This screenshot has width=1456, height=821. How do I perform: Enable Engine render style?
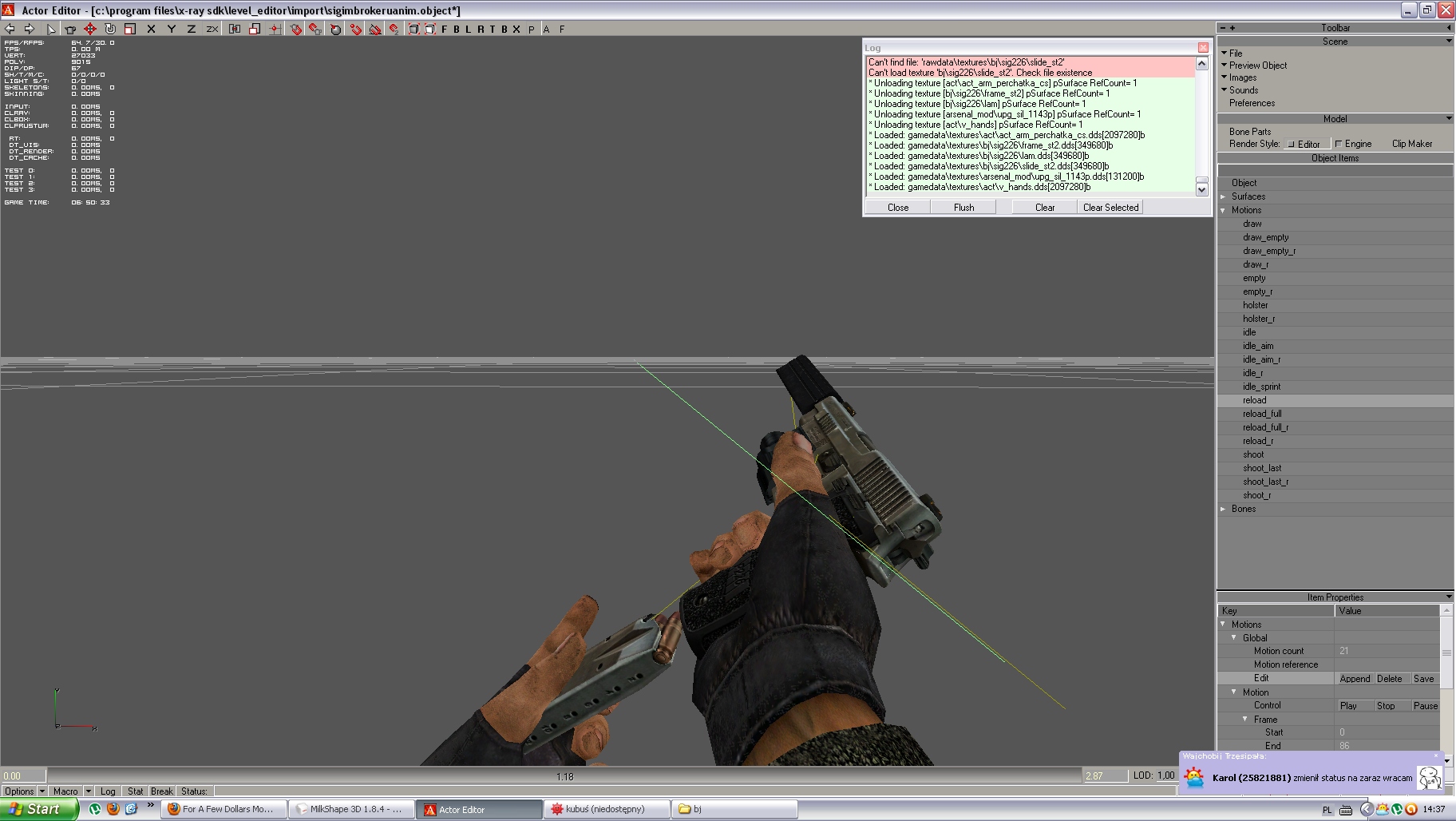pyautogui.click(x=1354, y=144)
